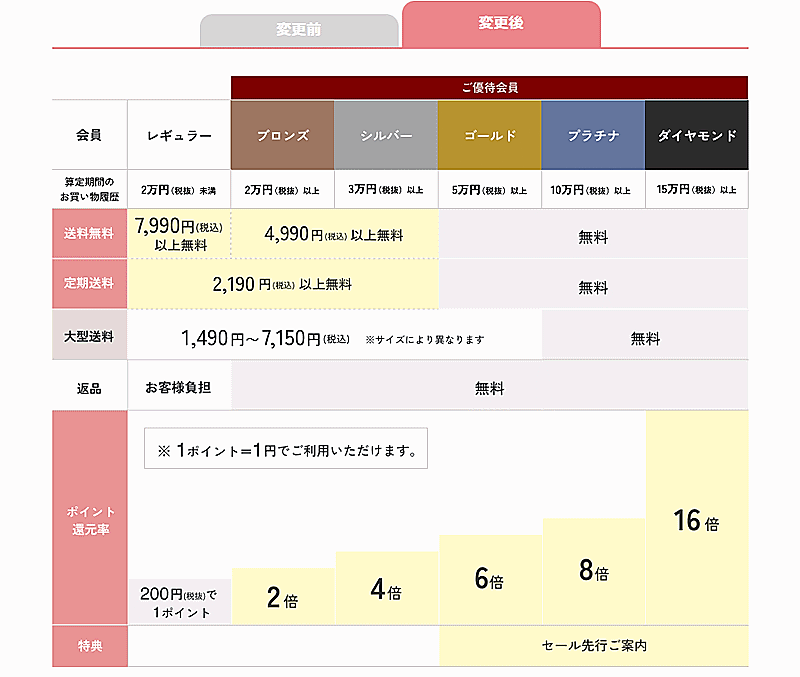Select the 特典 row label

(89, 646)
